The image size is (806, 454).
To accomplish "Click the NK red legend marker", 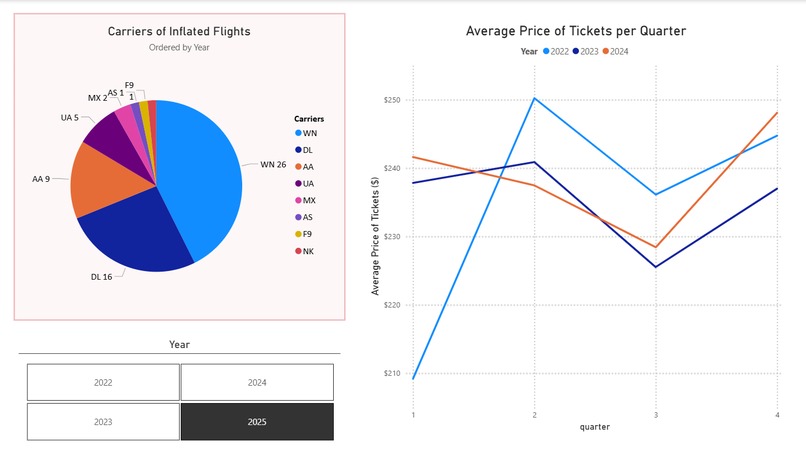I will click(298, 251).
